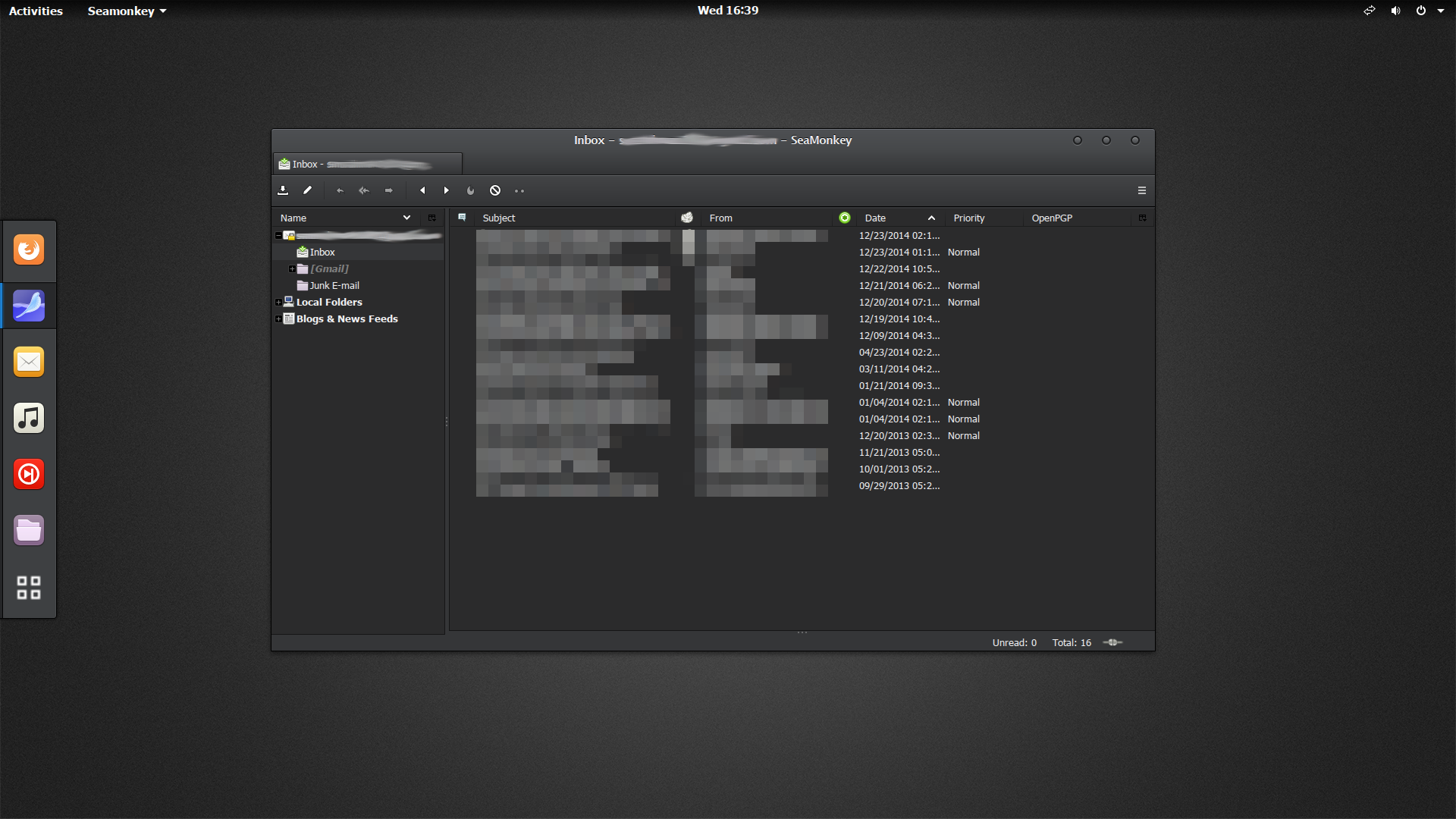Click the Total: 16 status text

click(1072, 642)
